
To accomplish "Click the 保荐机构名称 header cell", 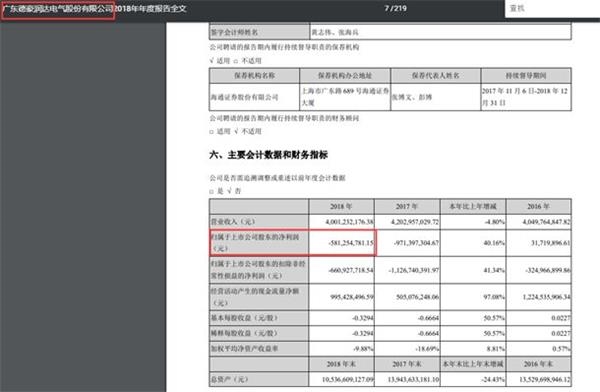I will tap(254, 76).
